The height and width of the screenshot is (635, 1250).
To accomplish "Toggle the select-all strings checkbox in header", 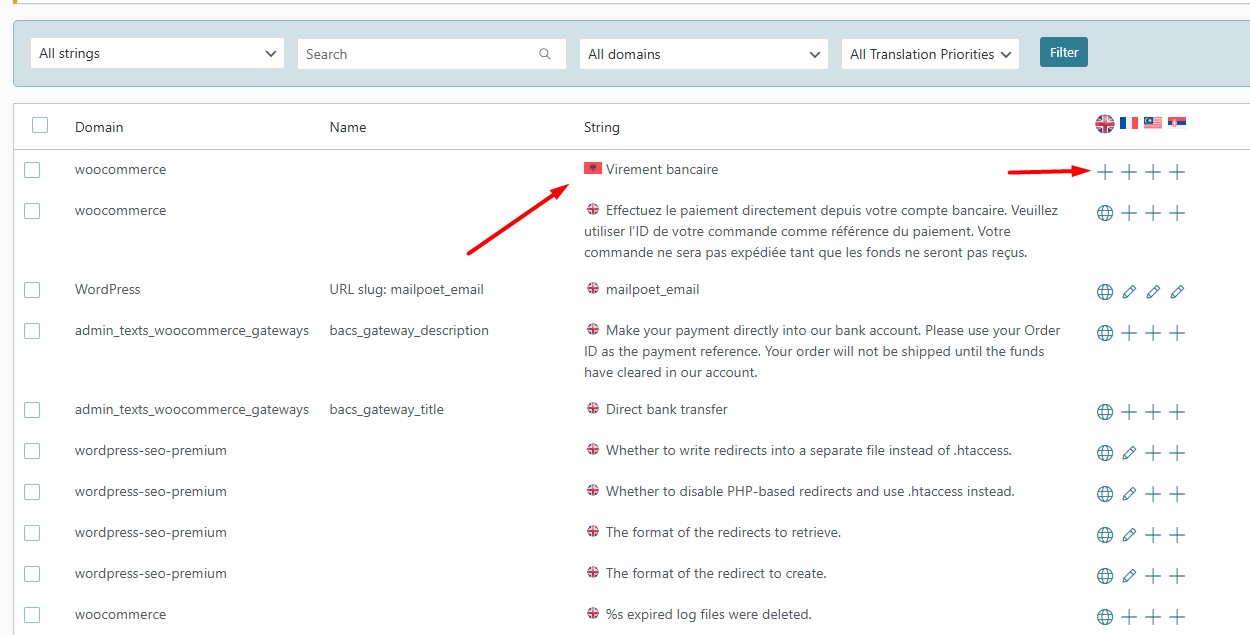I will pyautogui.click(x=39, y=126).
